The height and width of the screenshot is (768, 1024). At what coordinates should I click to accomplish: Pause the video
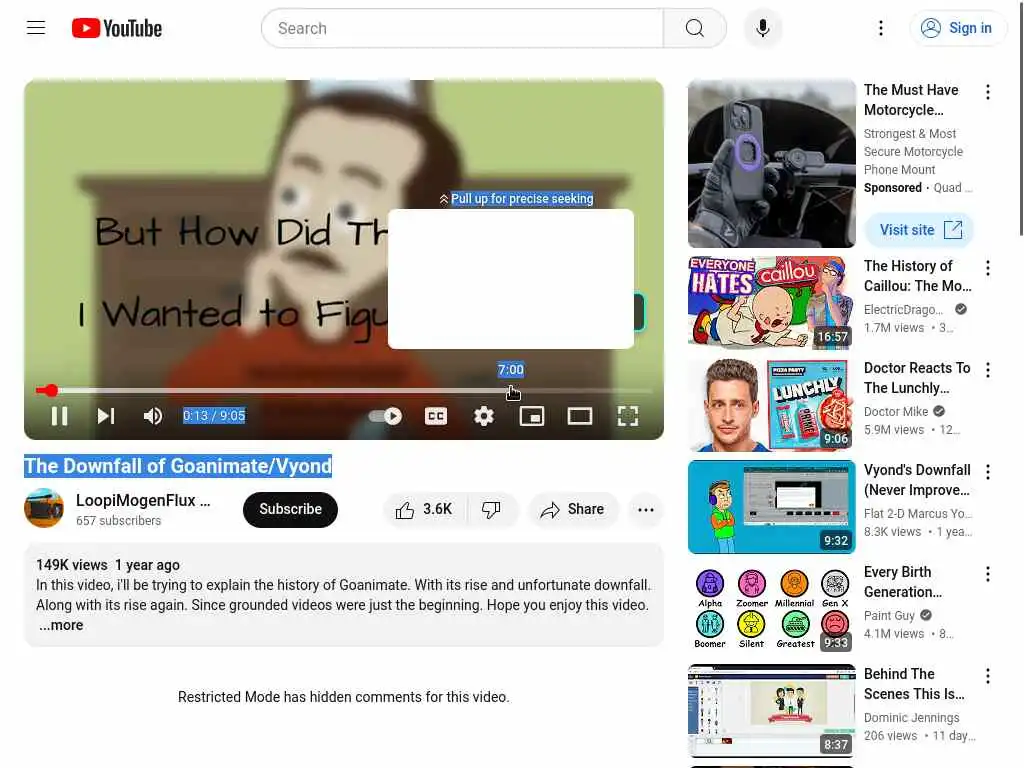(59, 416)
